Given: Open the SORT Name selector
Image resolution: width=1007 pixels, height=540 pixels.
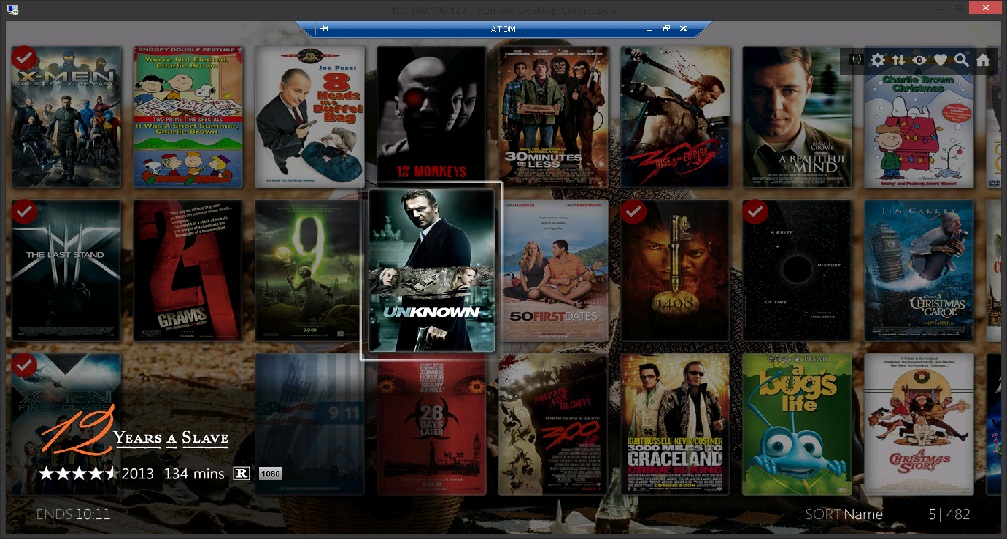Looking at the screenshot, I should (844, 514).
